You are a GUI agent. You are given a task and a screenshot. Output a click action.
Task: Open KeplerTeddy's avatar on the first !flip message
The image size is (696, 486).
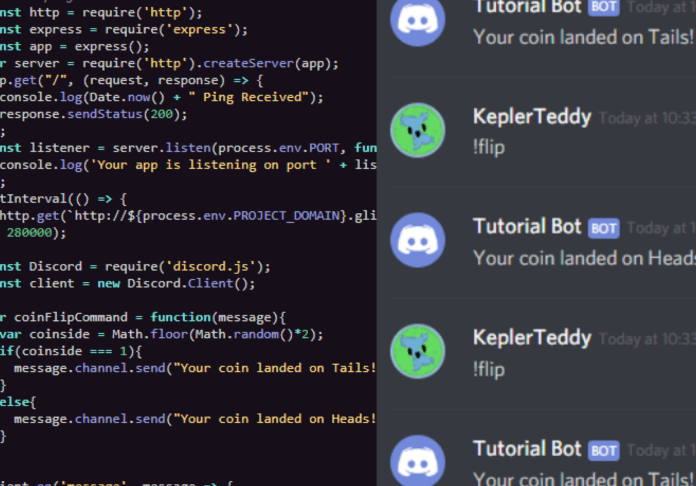[422, 129]
